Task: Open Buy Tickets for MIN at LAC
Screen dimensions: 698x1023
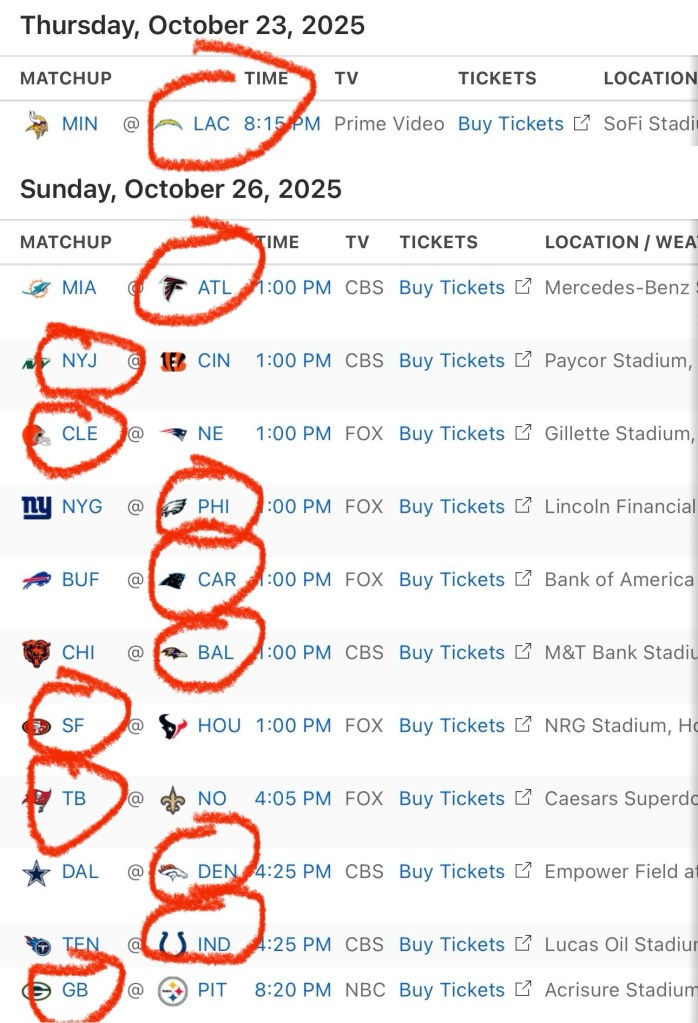Action: 511,124
